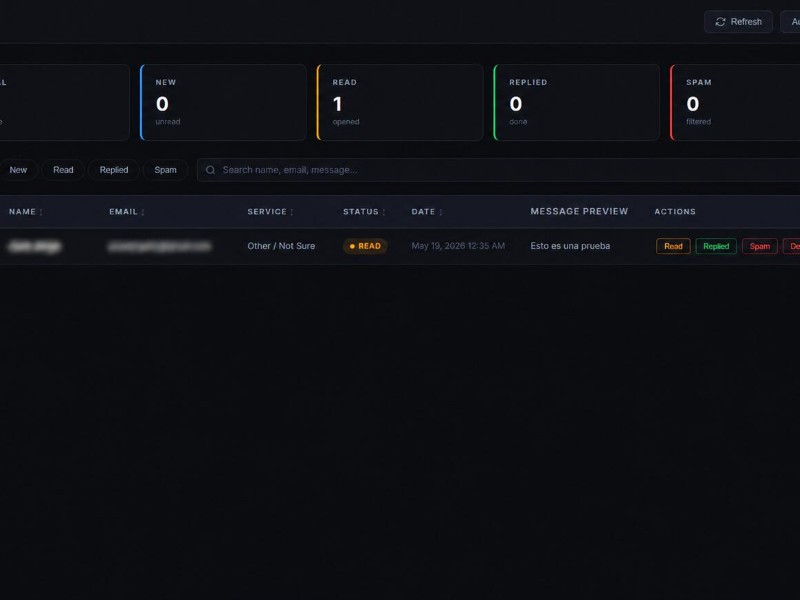The width and height of the screenshot is (800, 600).
Task: Mark the message as Read action button
Action: click(673, 246)
